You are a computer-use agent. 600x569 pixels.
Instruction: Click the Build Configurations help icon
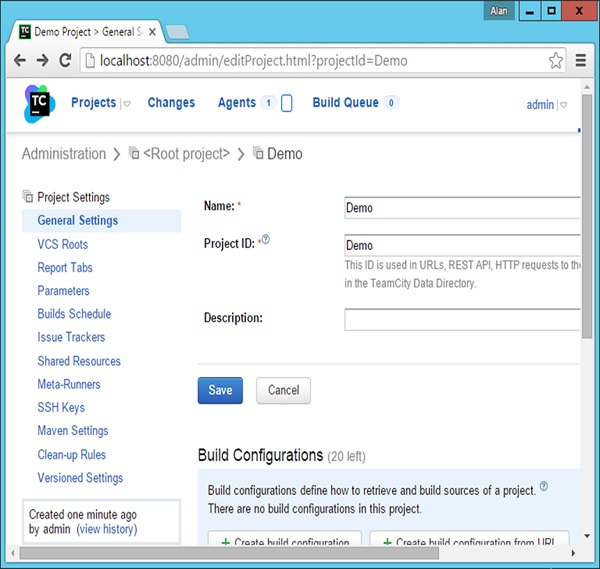[544, 486]
